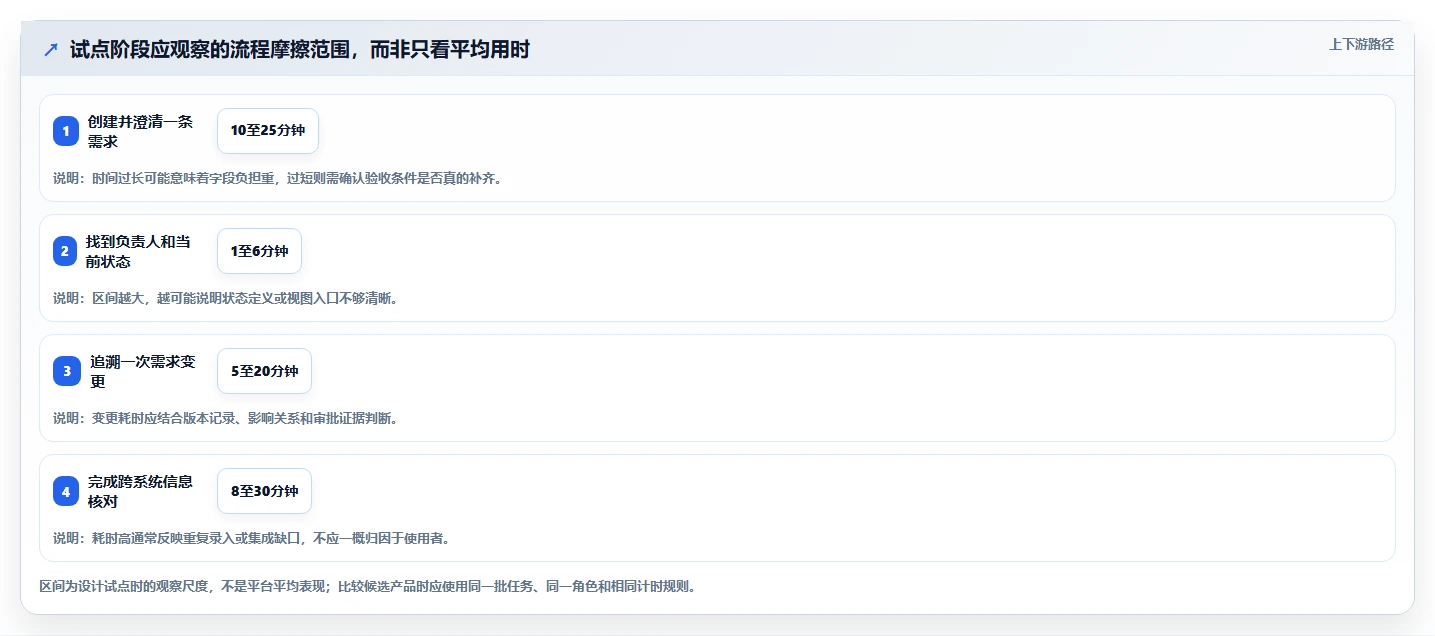This screenshot has width=1435, height=636.
Task: Click the 追溯一次需求变更 label
Action: [142, 371]
